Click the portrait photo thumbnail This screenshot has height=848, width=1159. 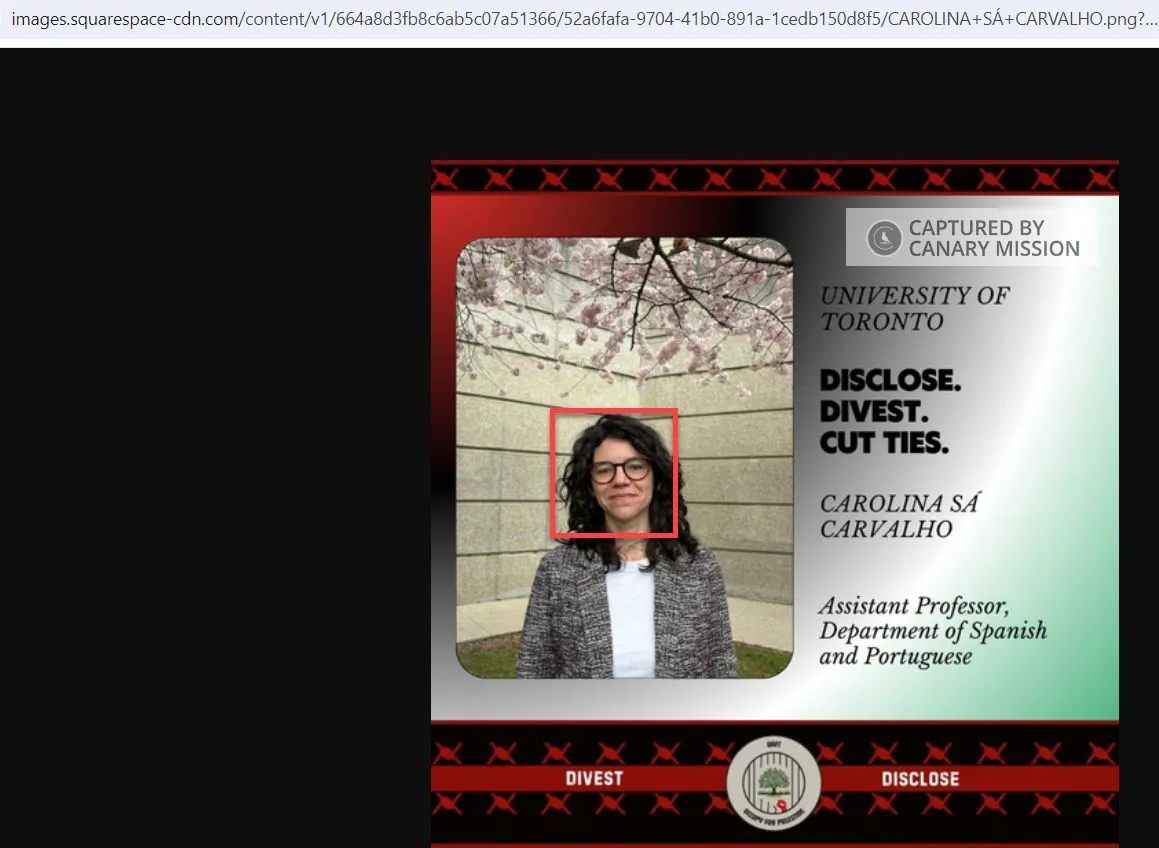tap(625, 458)
